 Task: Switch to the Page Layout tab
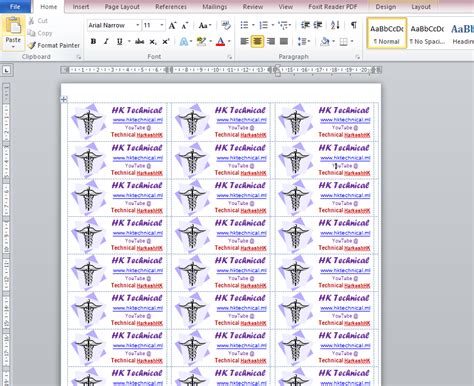pyautogui.click(x=122, y=7)
